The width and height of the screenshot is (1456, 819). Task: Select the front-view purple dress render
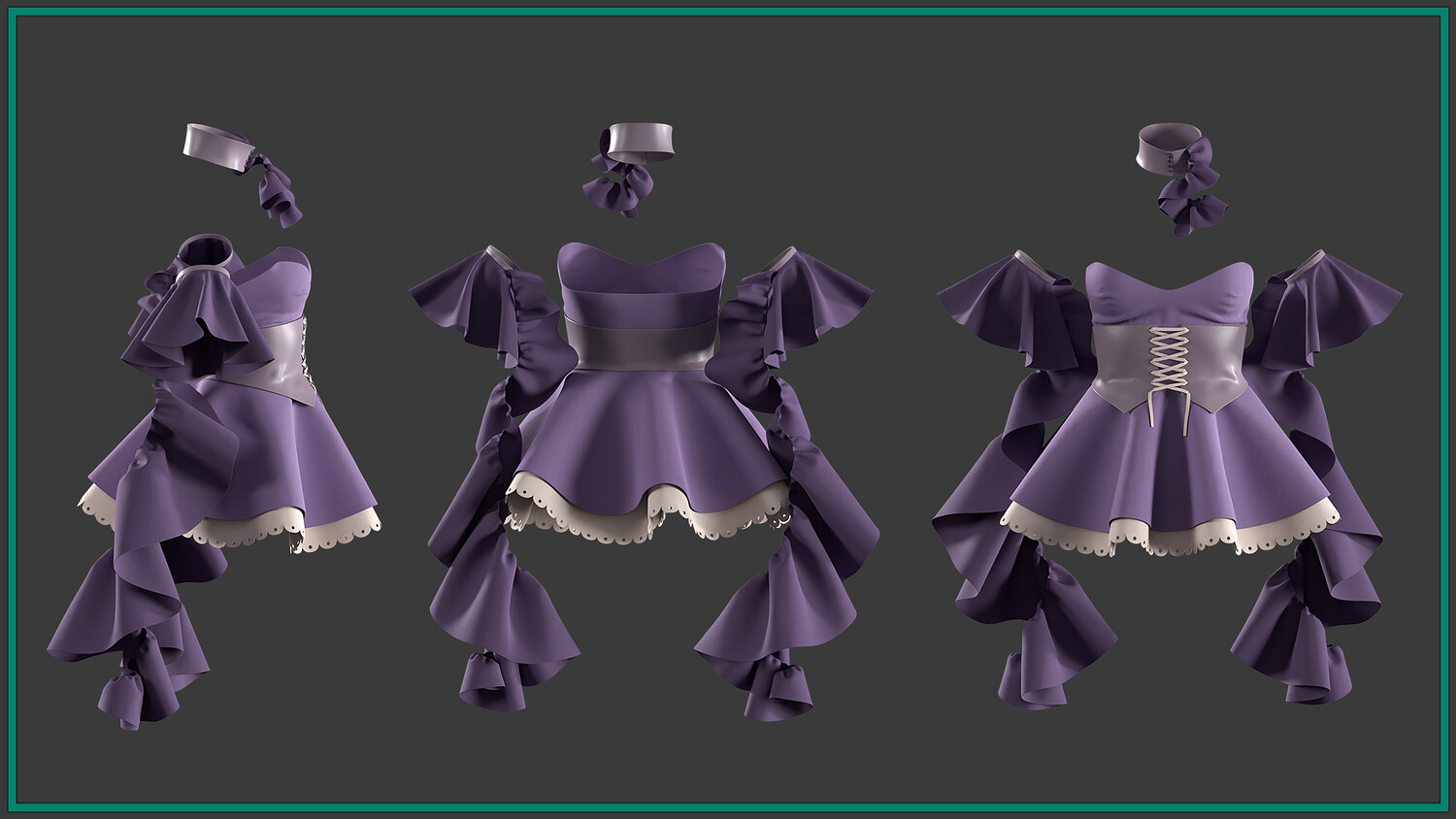[643, 480]
